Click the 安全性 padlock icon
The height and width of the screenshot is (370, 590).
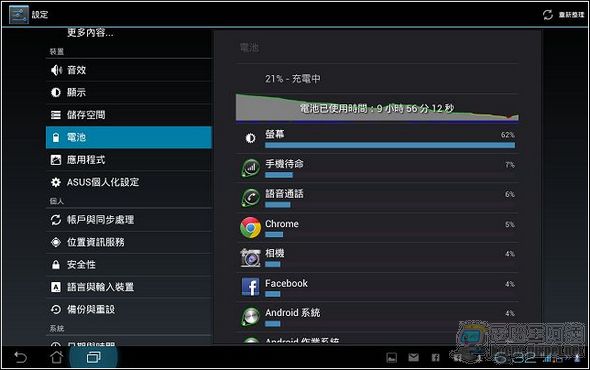pyautogui.click(x=56, y=265)
